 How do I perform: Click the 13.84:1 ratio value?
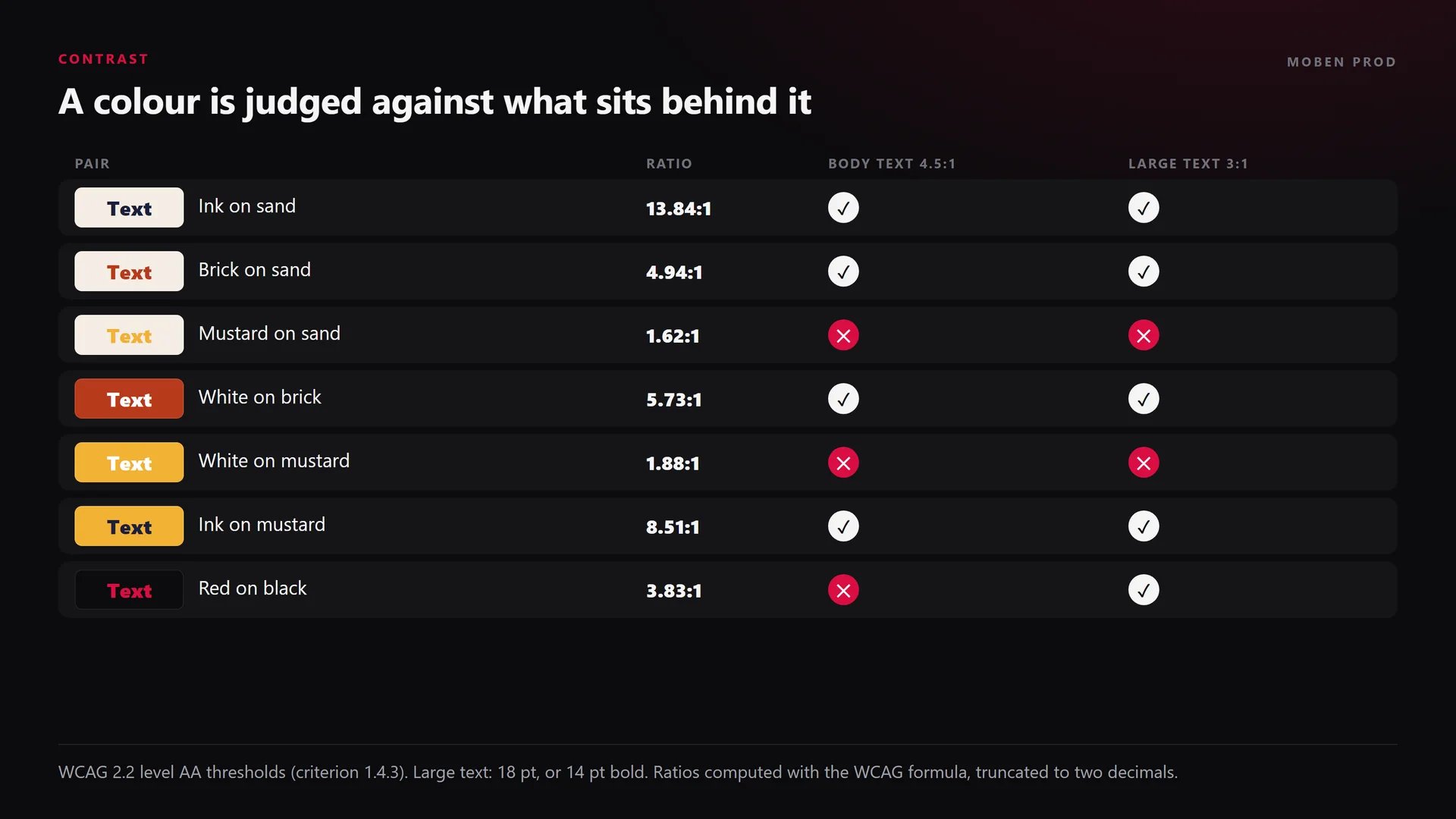coord(679,209)
